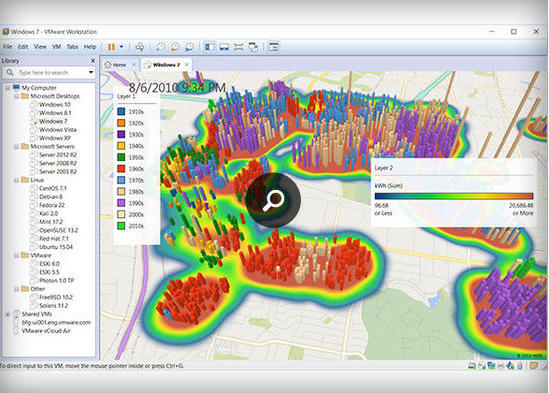Collapse the Microsoft Desktops folder
This screenshot has width=549, height=393.
[16, 96]
